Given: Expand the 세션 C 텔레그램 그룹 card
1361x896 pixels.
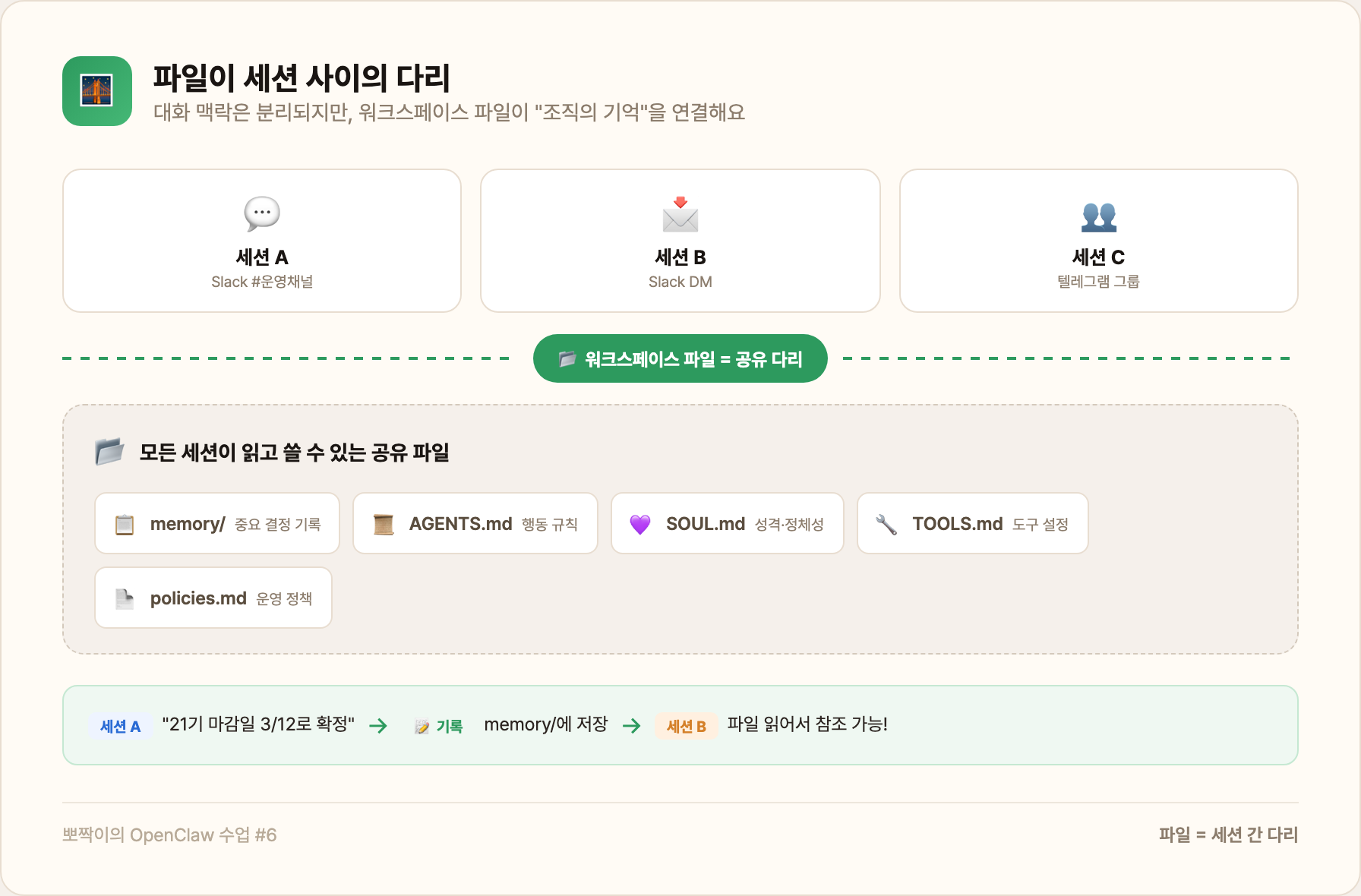Looking at the screenshot, I should [x=1098, y=241].
